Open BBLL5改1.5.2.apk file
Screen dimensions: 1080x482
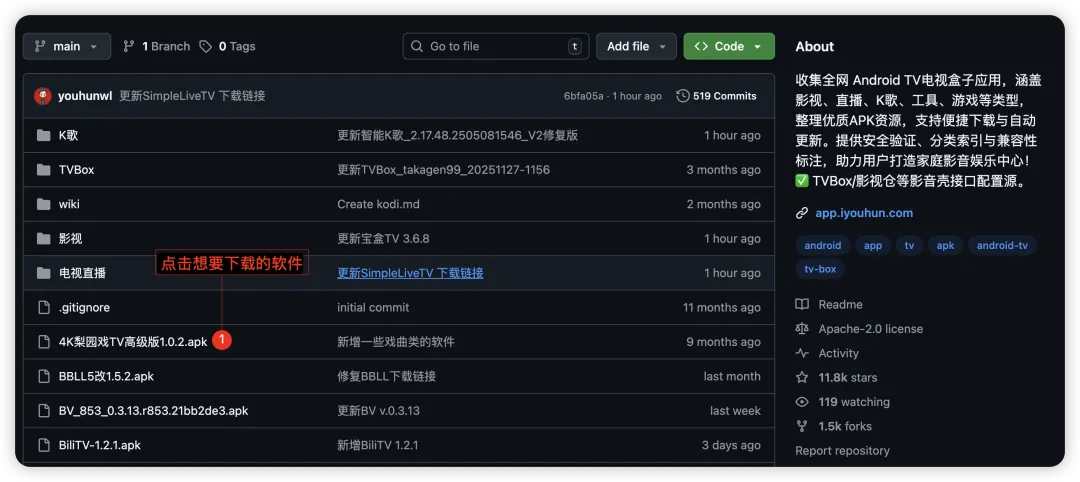[x=106, y=377]
